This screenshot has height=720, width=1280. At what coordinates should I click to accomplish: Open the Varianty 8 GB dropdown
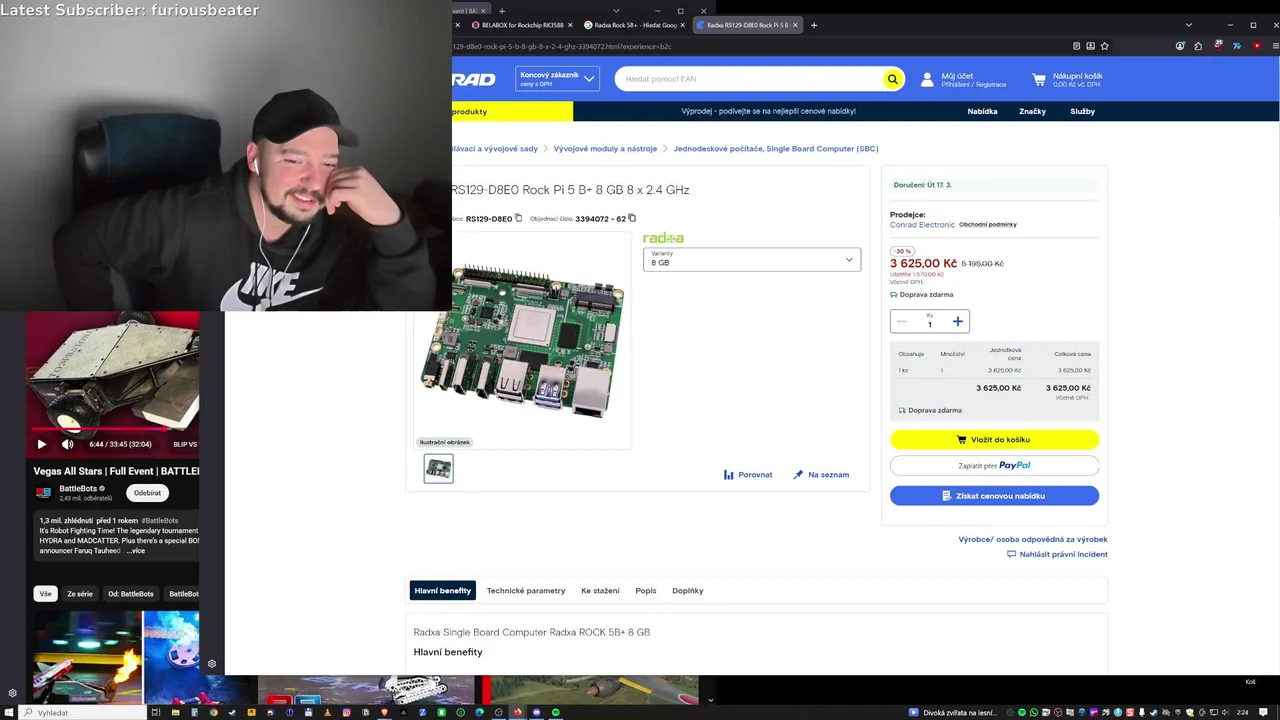coord(752,259)
